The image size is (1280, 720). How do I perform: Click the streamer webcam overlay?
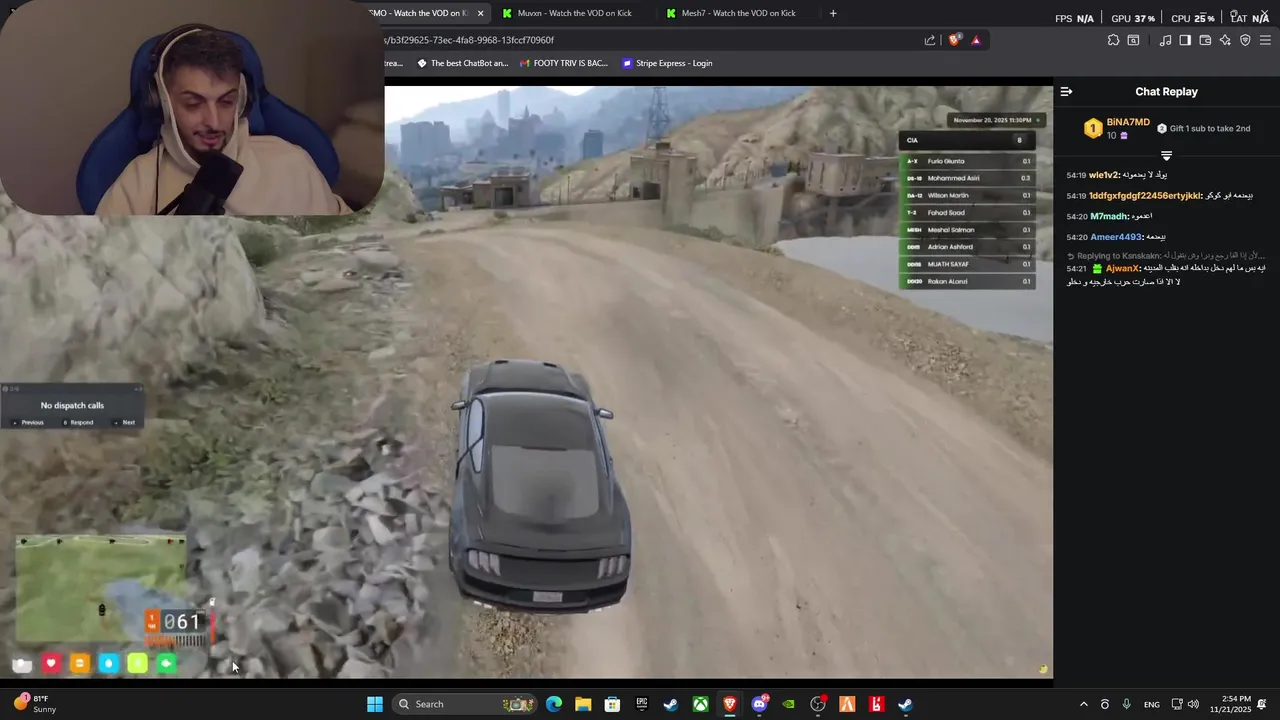pos(192,107)
